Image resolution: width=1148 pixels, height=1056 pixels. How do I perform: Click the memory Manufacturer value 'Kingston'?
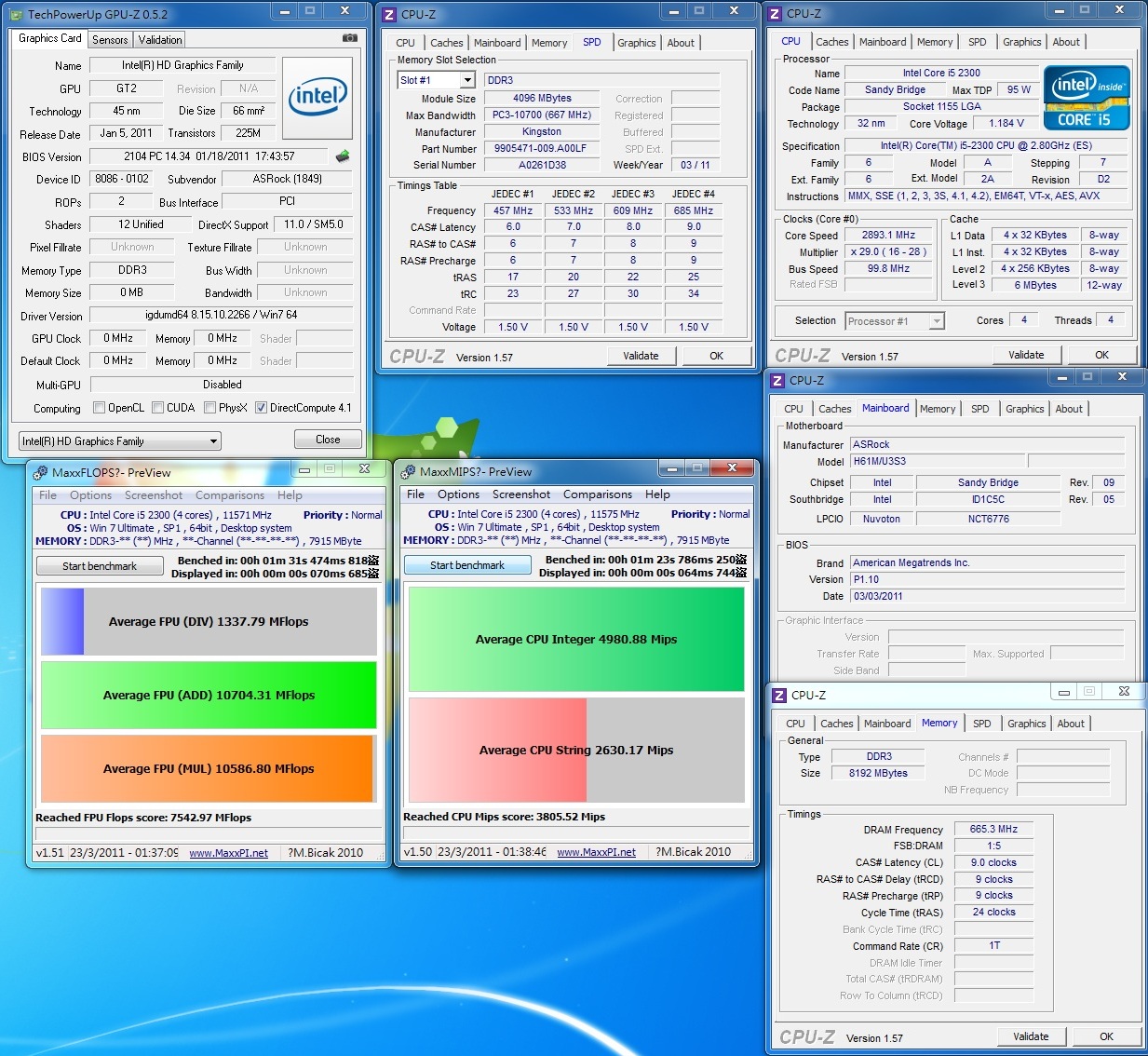coord(541,131)
